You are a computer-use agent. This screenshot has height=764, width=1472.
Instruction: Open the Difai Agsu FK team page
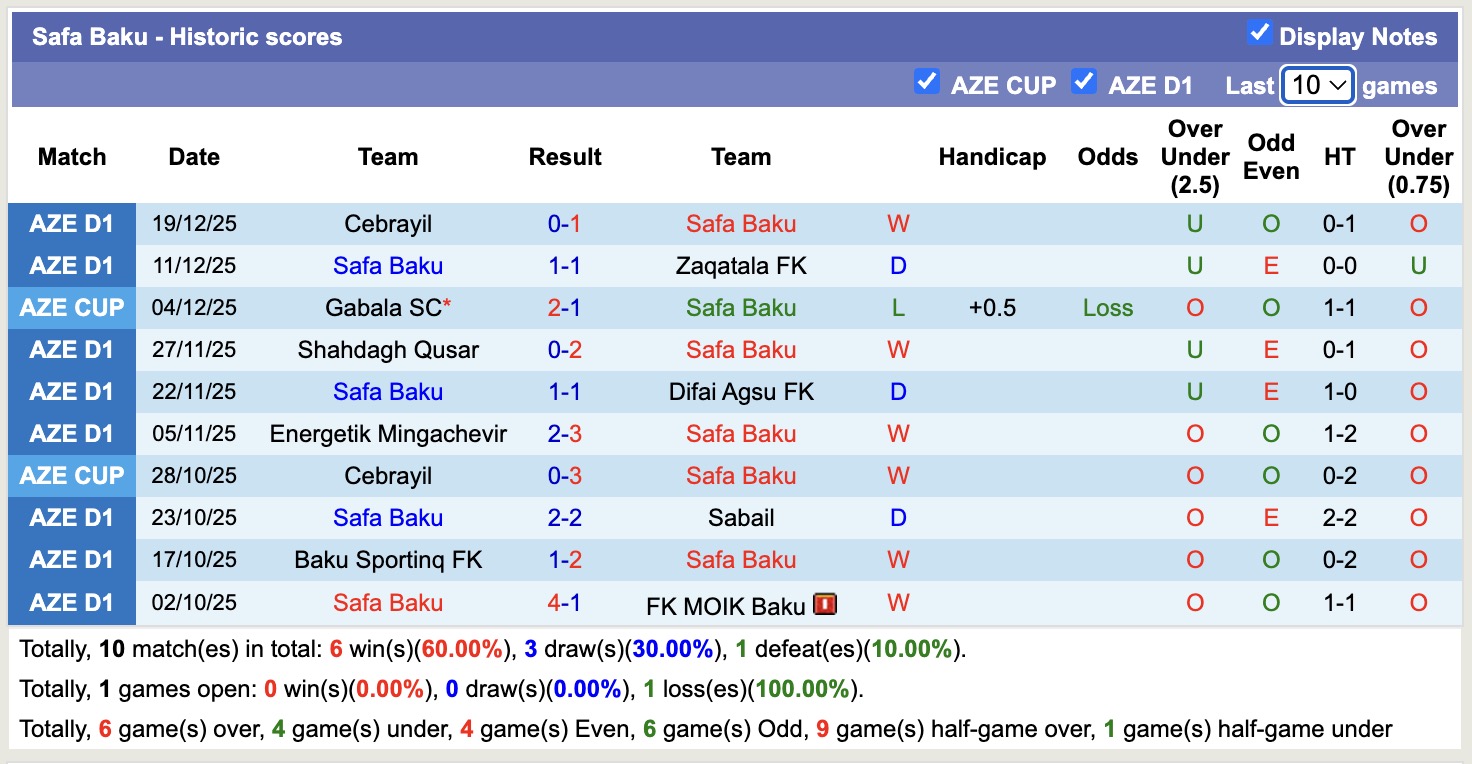[x=741, y=391]
